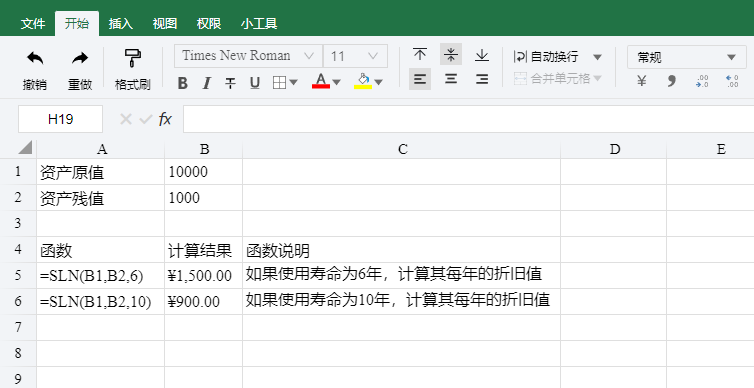Switch to the 插入 tab
This screenshot has width=754, height=388.
coord(120,24)
